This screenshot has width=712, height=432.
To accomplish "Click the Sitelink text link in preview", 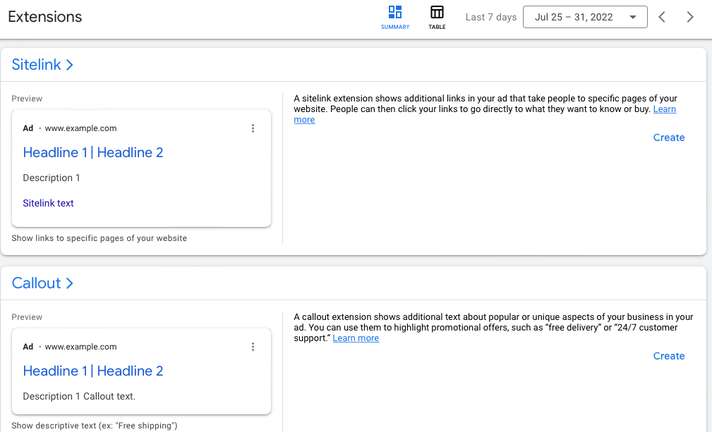I will pyautogui.click(x=48, y=204).
